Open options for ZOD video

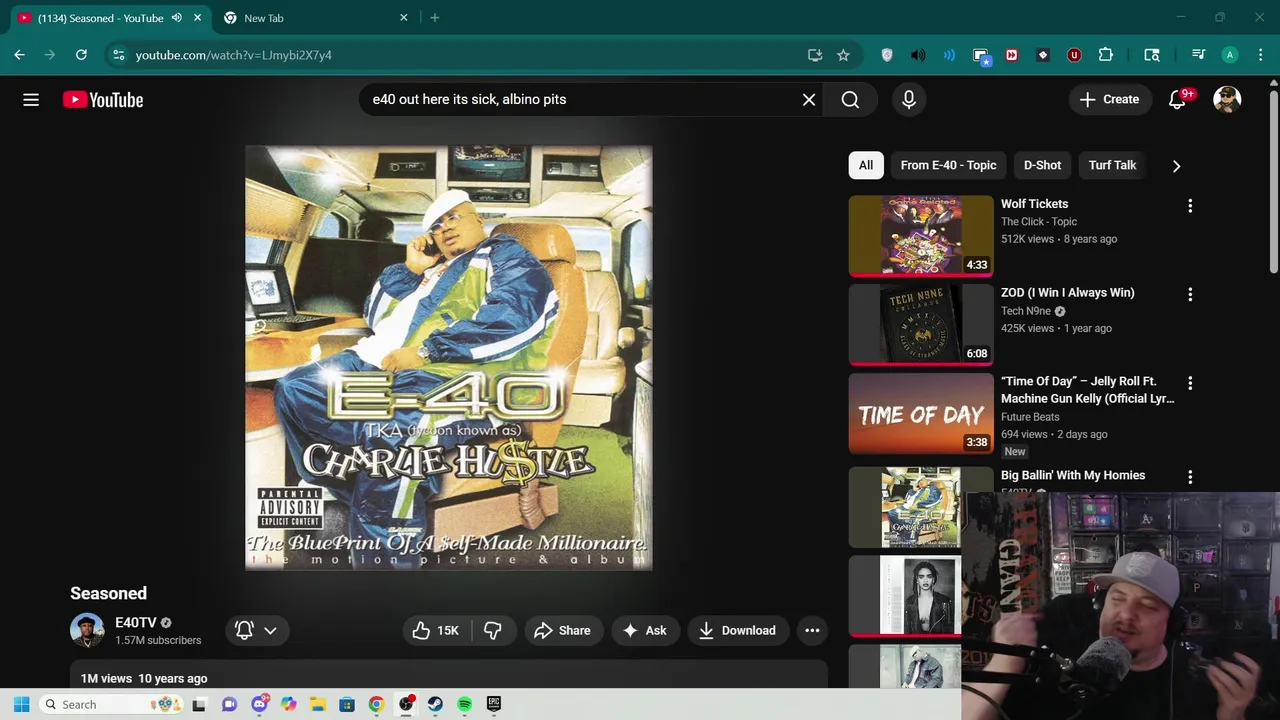[1190, 295]
